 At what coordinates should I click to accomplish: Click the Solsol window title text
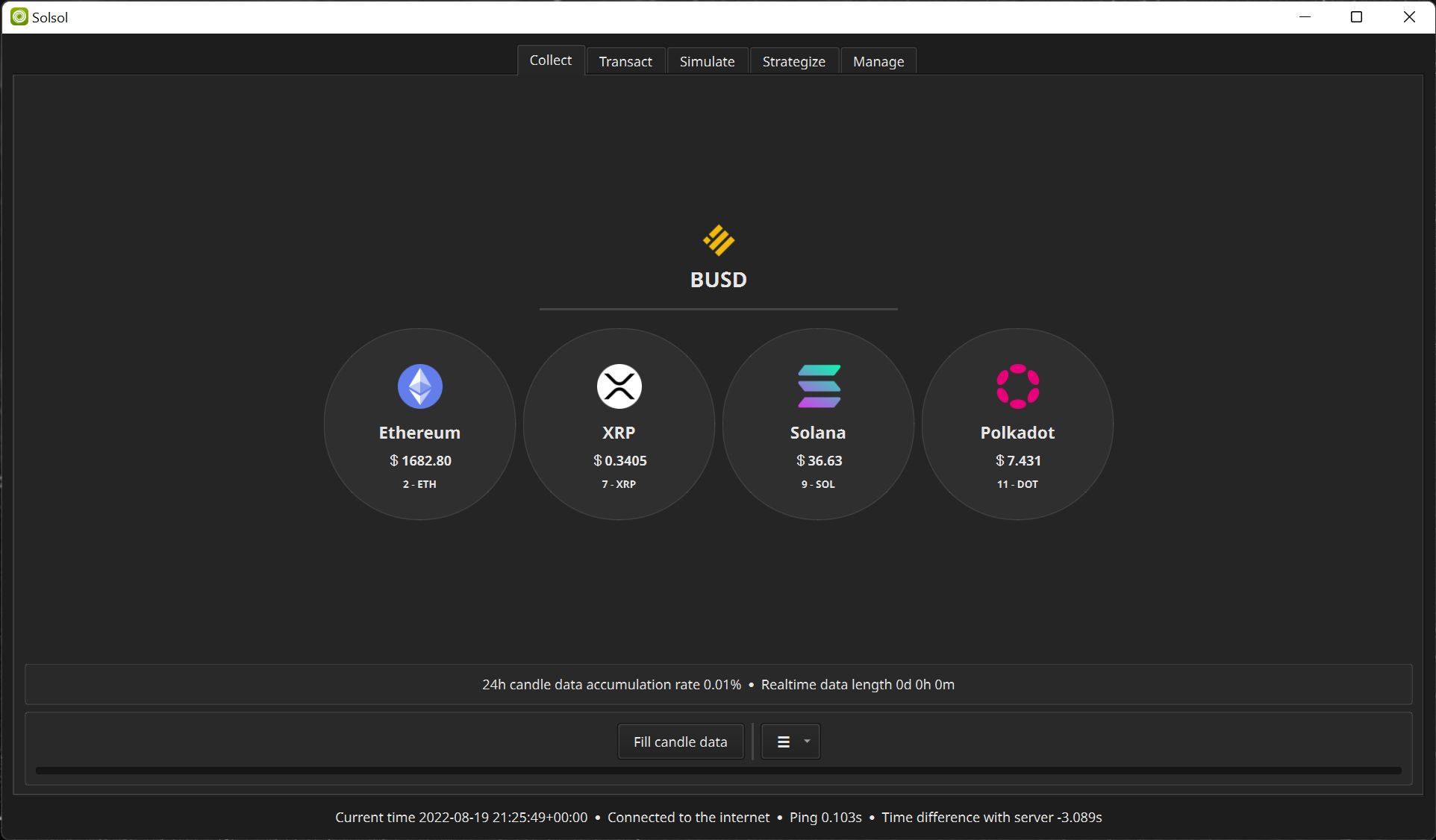(x=50, y=17)
